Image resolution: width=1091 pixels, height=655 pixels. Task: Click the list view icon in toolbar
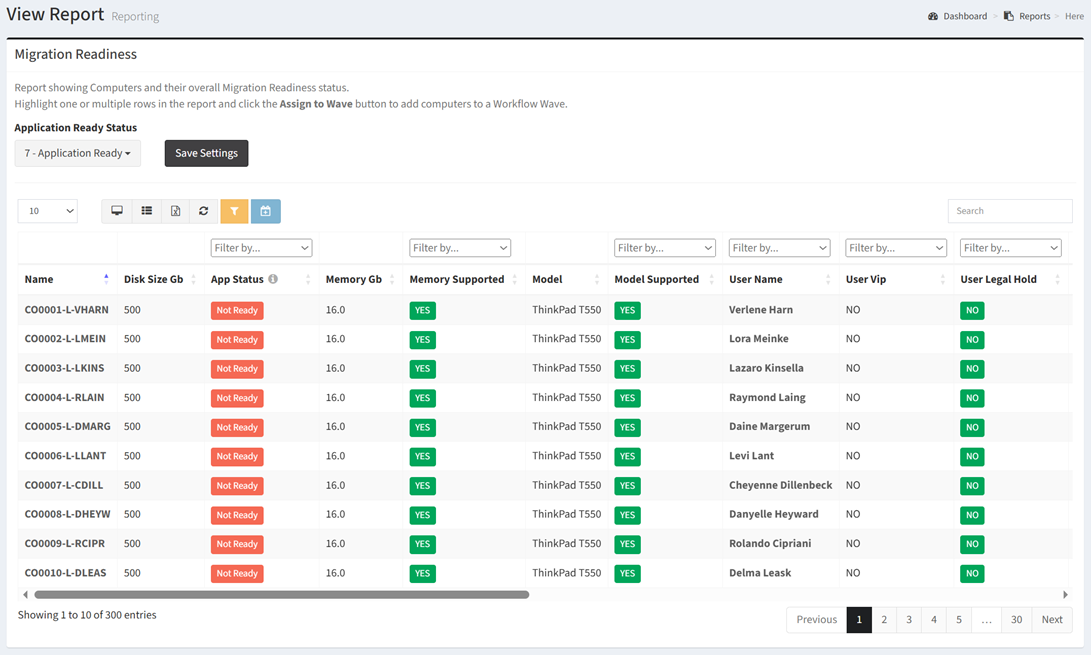pos(146,211)
